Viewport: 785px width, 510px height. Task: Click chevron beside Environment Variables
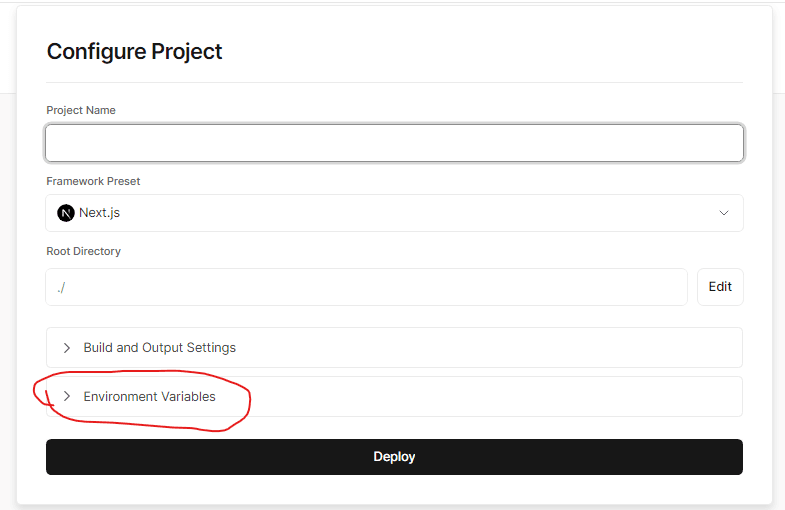(67, 397)
